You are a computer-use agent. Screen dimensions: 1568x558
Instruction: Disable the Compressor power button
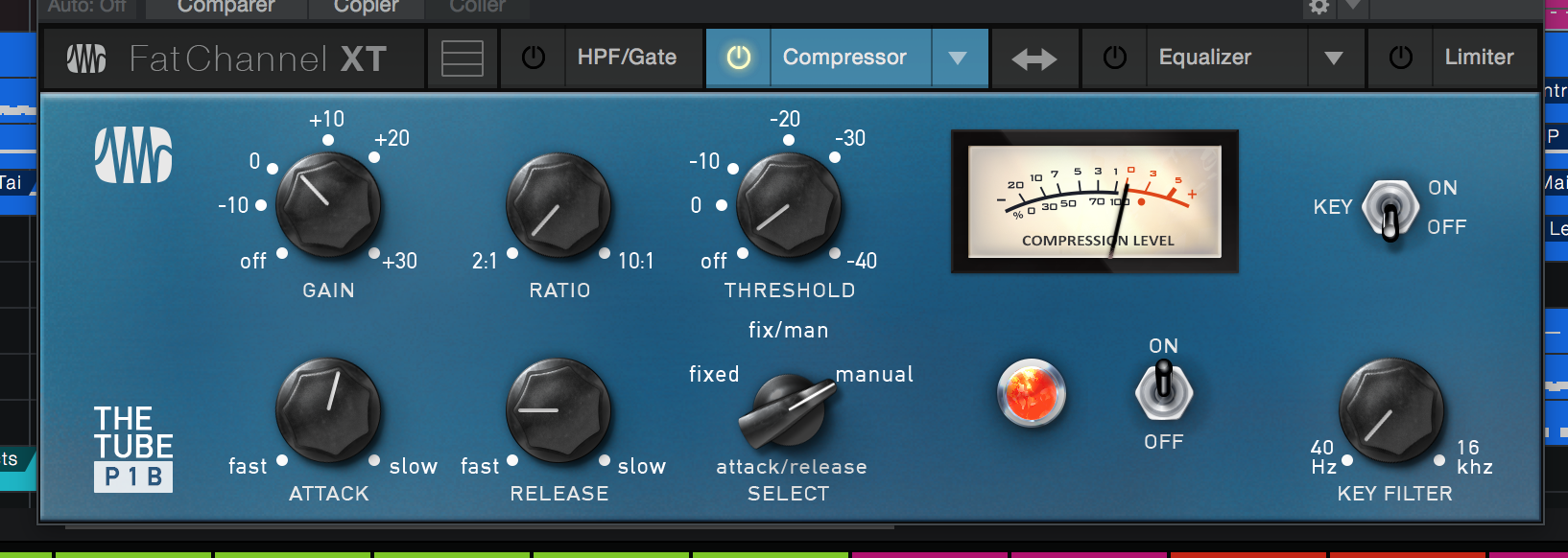pyautogui.click(x=738, y=58)
